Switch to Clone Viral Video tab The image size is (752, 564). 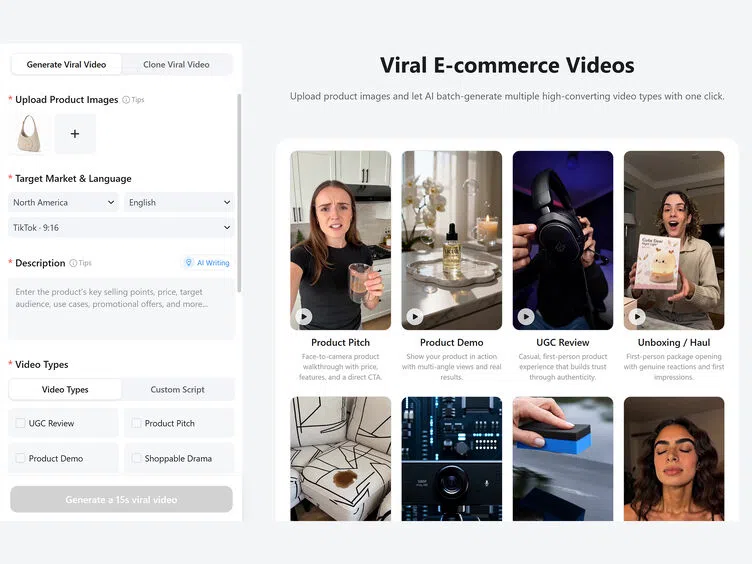click(x=176, y=64)
